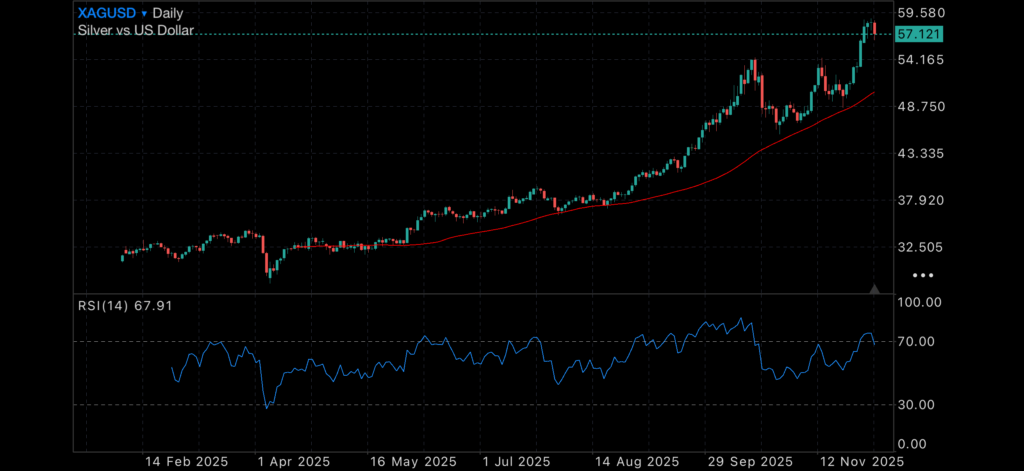The width and height of the screenshot is (1024, 471).
Task: Select the current price tag 57.121
Action: pyautogui.click(x=919, y=34)
